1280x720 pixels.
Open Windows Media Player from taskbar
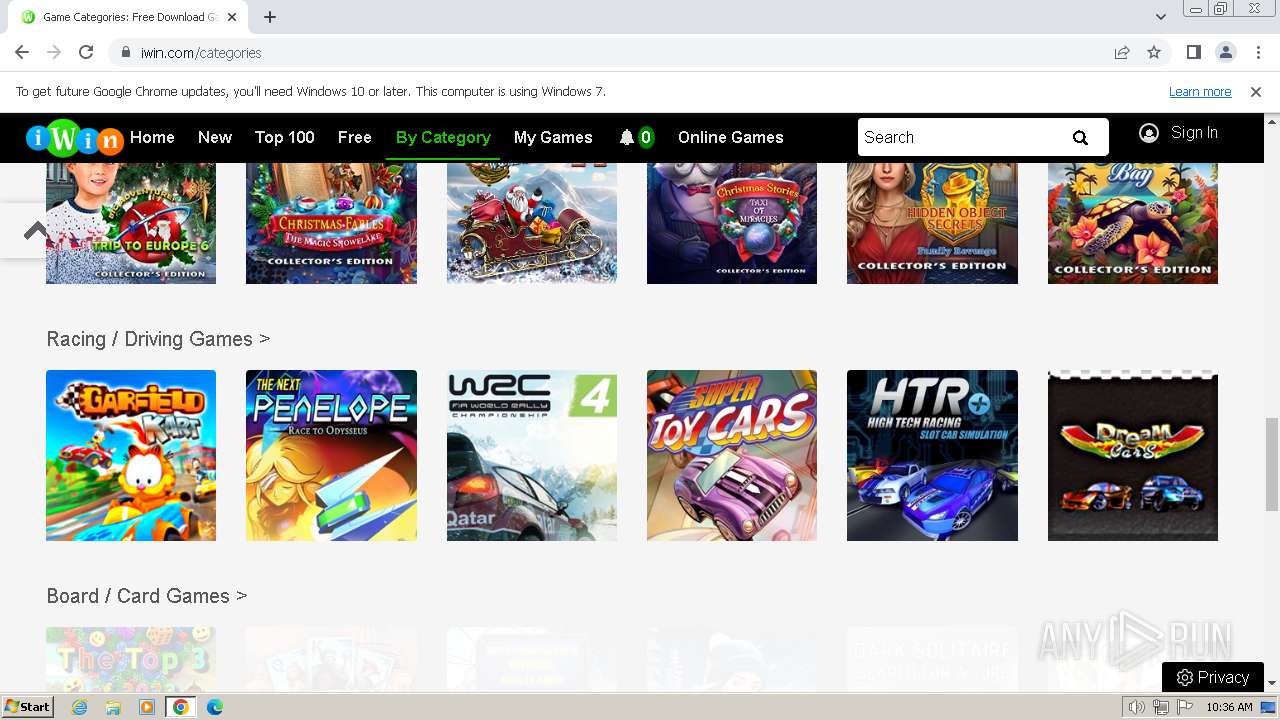tap(147, 707)
